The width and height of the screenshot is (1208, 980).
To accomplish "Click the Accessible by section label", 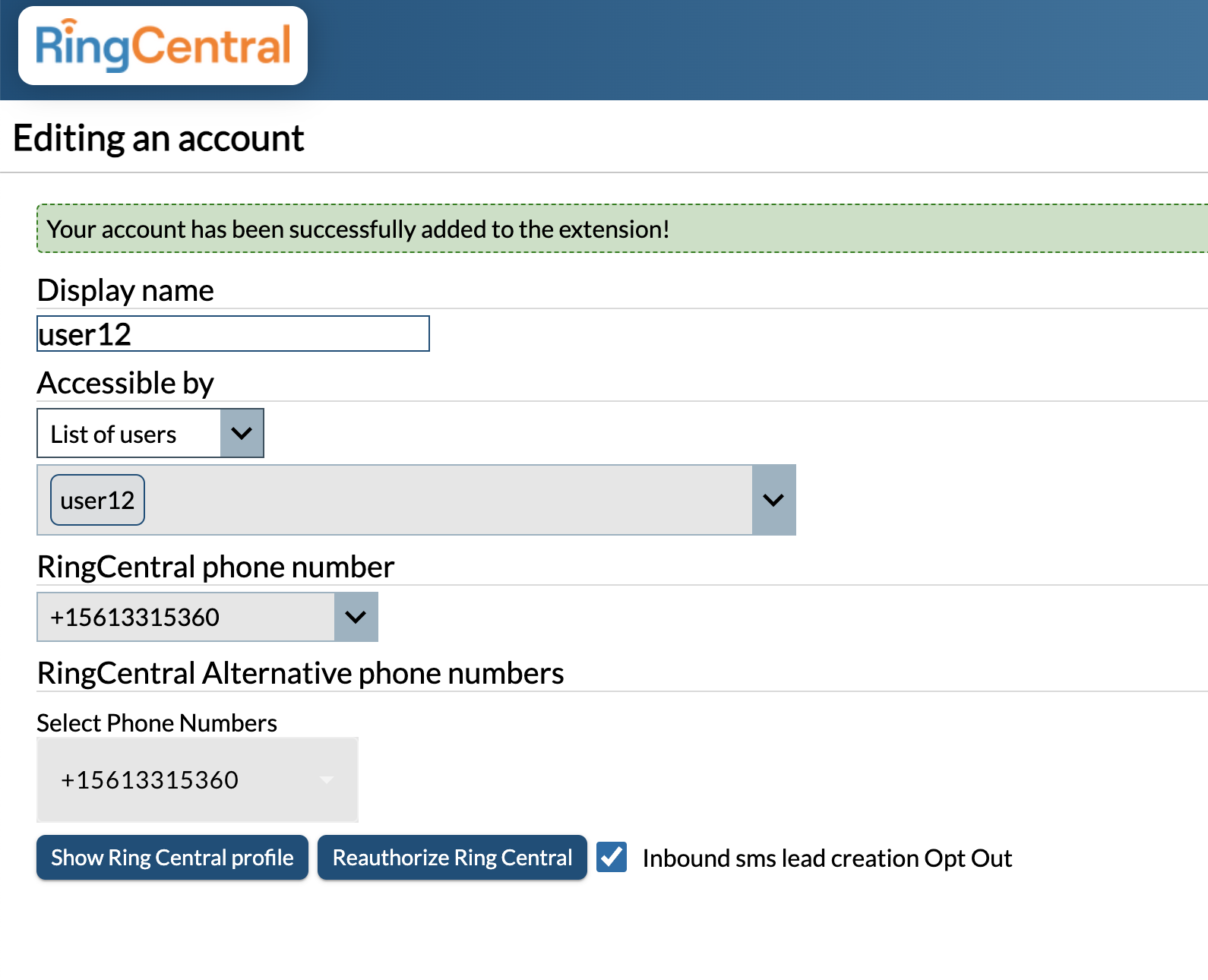I will pos(125,383).
